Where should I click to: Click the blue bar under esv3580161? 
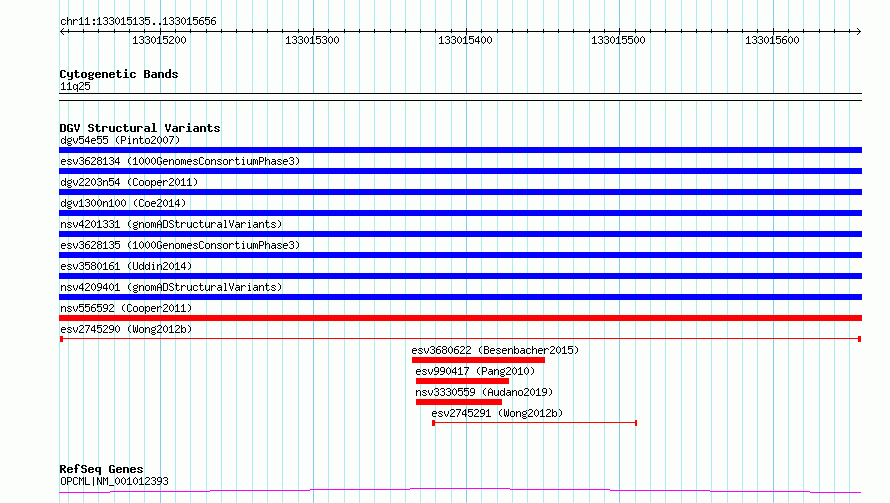point(460,276)
